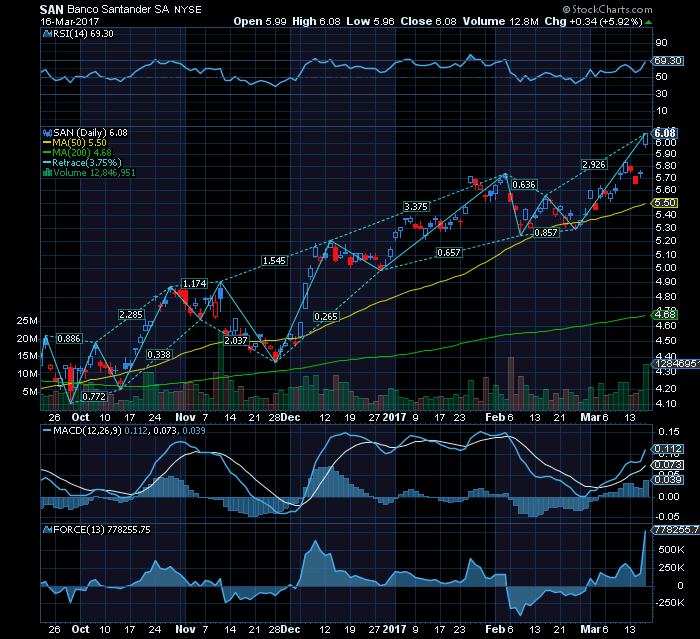The width and height of the screenshot is (700, 639).
Task: Click the 3.375 retracement label
Action: pos(416,206)
